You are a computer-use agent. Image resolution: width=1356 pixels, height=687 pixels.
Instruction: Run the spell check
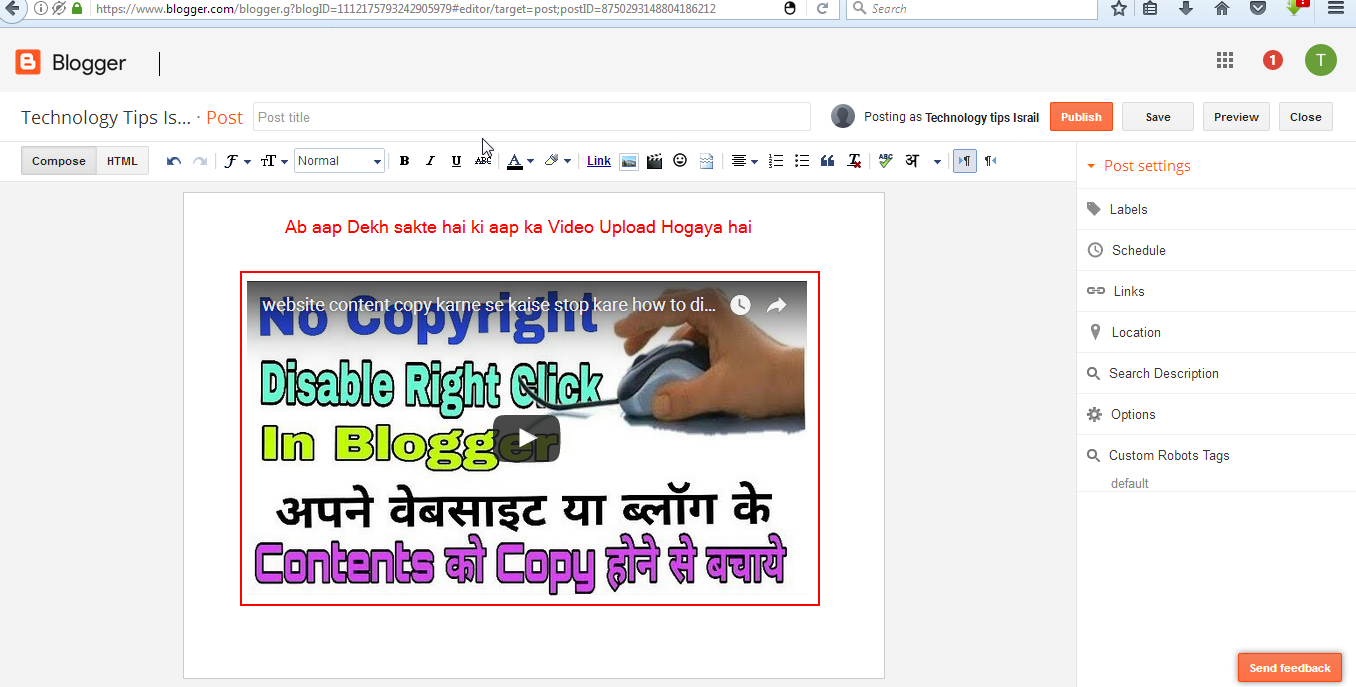point(886,161)
